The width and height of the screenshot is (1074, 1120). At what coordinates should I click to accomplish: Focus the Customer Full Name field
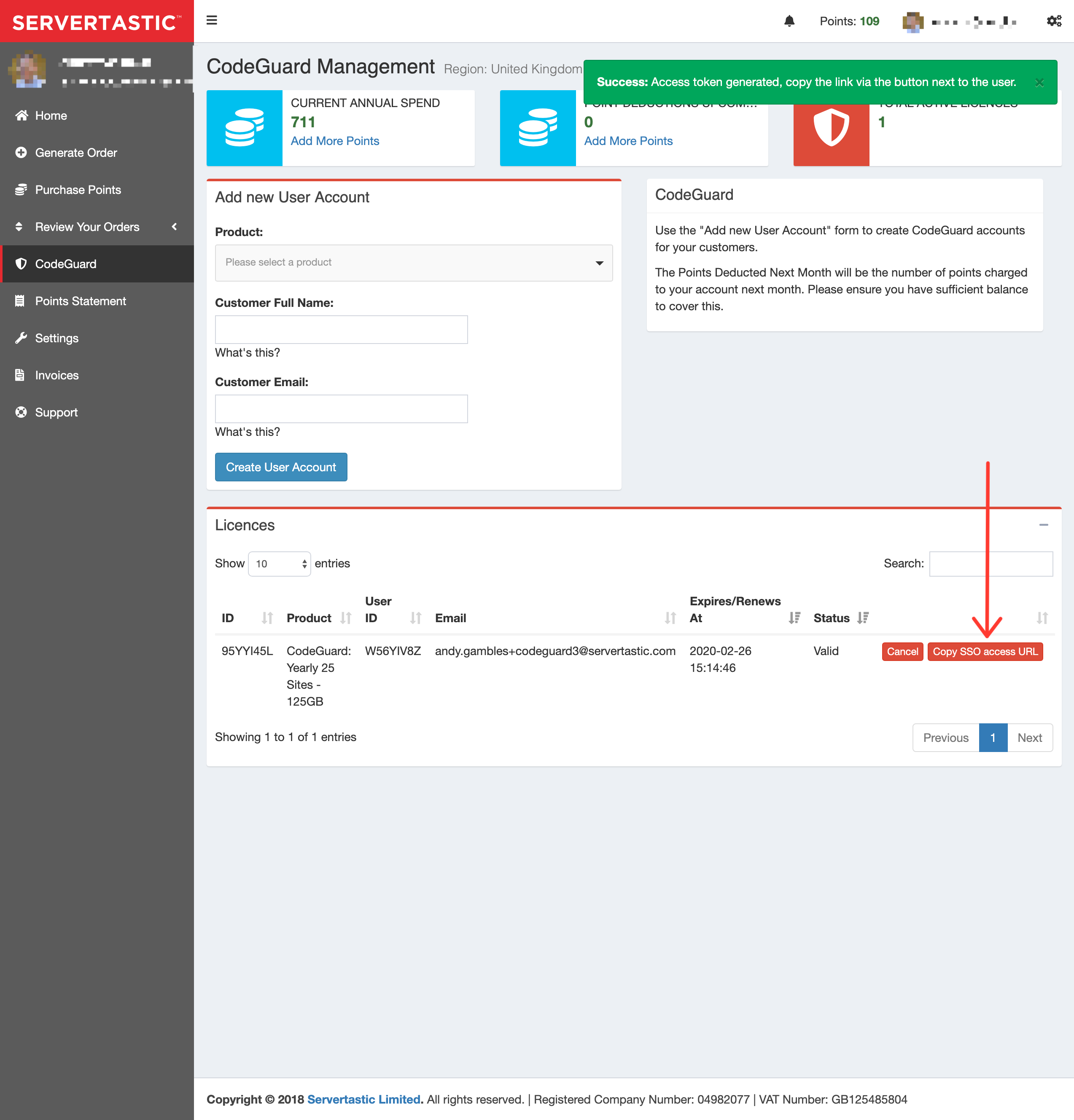pyautogui.click(x=341, y=330)
